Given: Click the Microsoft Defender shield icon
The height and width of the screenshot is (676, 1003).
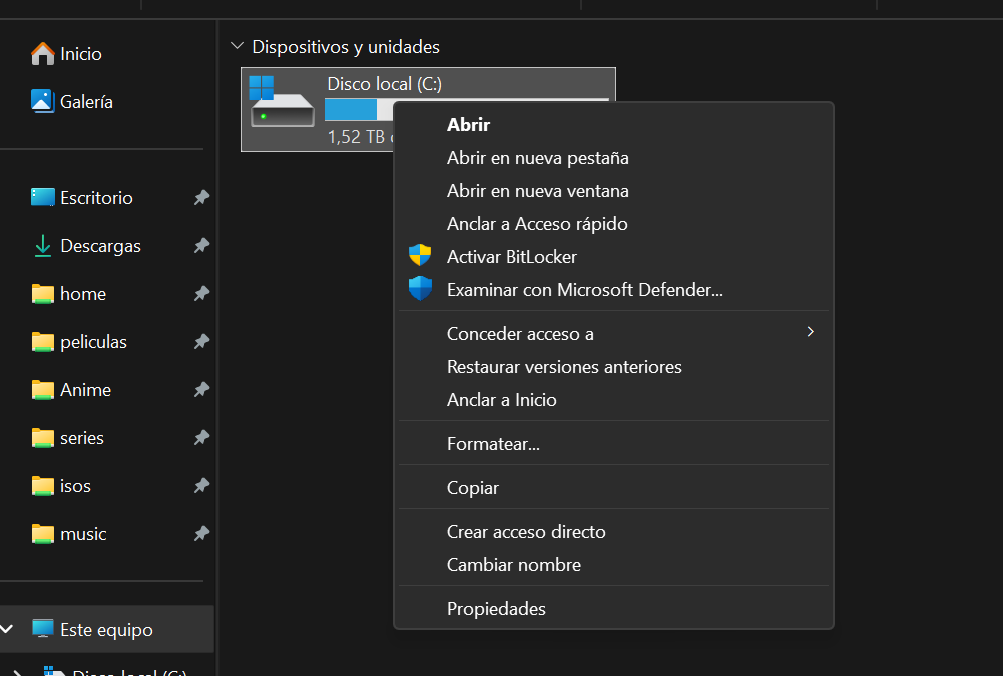Looking at the screenshot, I should click(420, 288).
